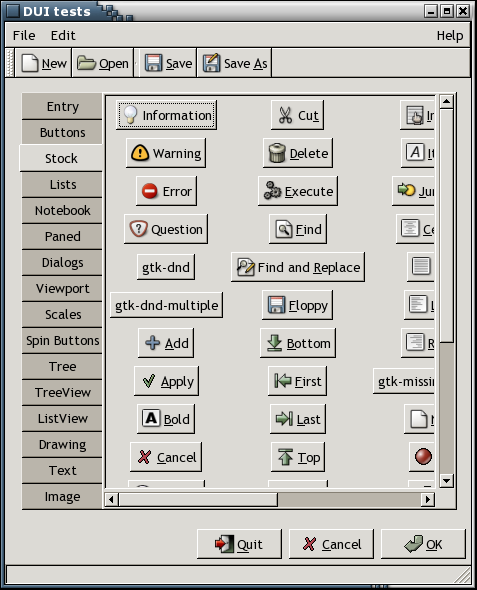
Task: Switch to the Scales tab
Action: coord(62,314)
